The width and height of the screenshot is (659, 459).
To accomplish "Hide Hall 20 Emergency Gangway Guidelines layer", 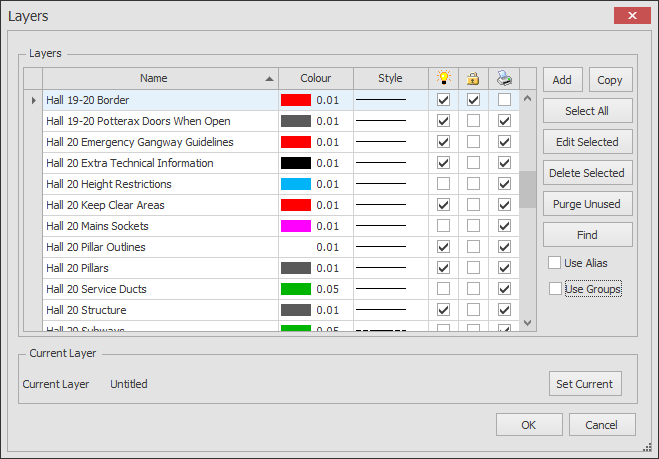I will [443, 142].
